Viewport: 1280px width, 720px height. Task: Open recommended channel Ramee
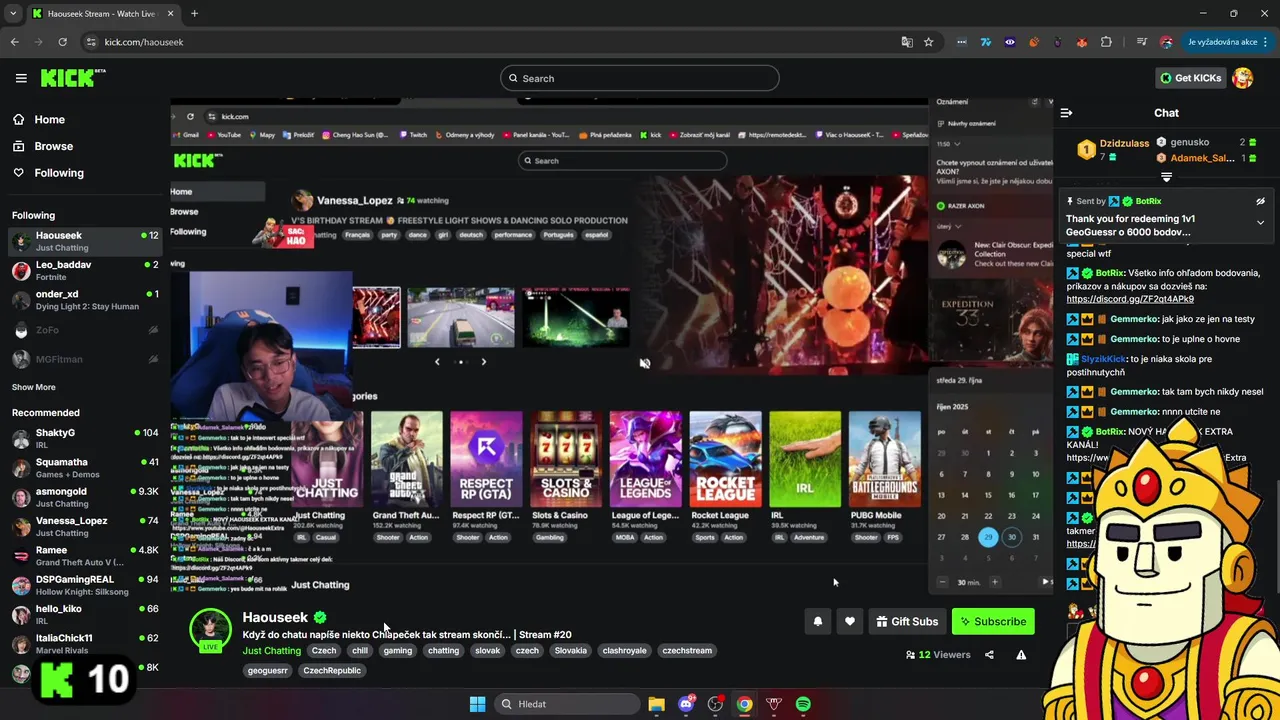[85, 556]
